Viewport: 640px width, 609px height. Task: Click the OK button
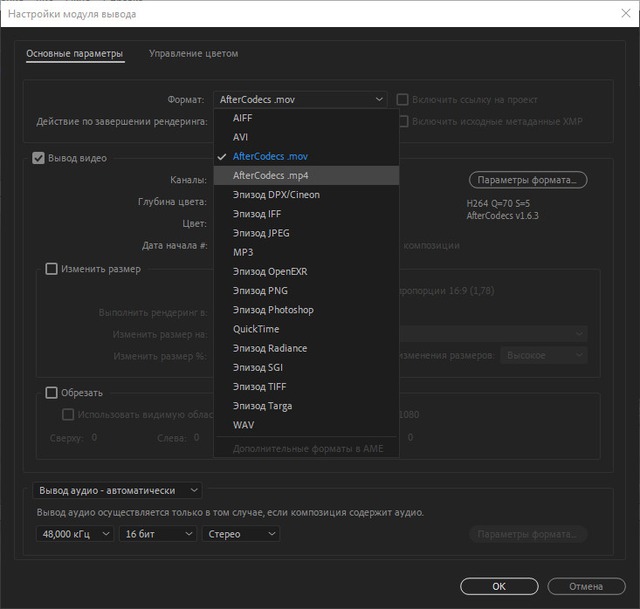(x=498, y=586)
